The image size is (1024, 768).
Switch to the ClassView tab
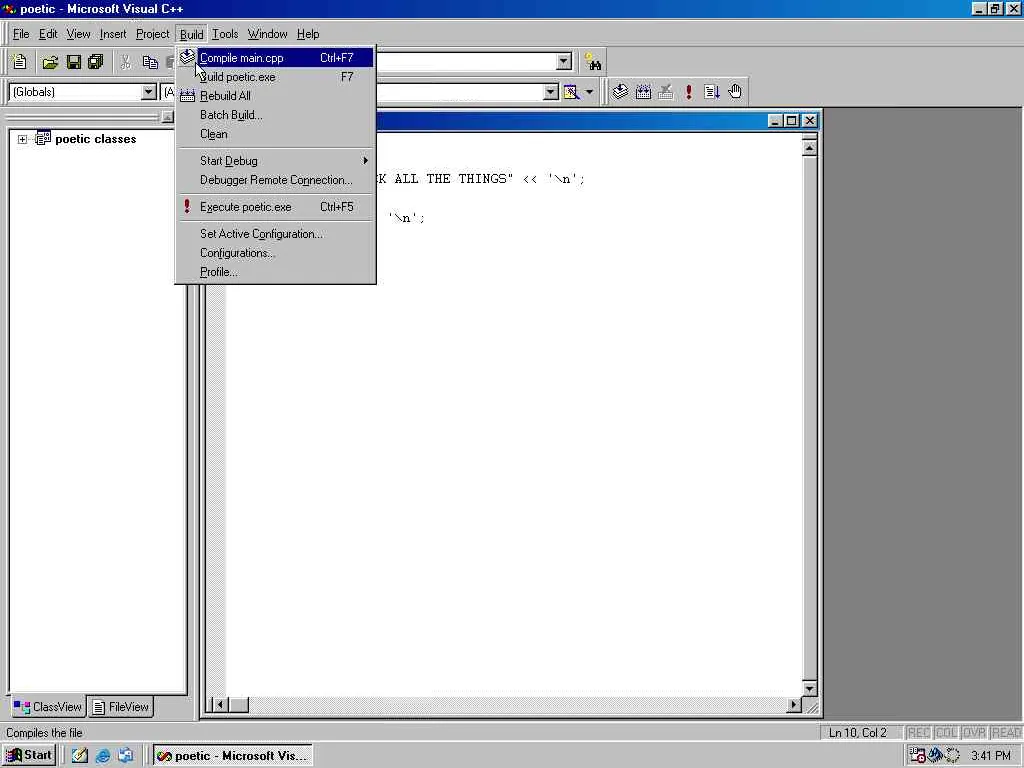pos(48,707)
